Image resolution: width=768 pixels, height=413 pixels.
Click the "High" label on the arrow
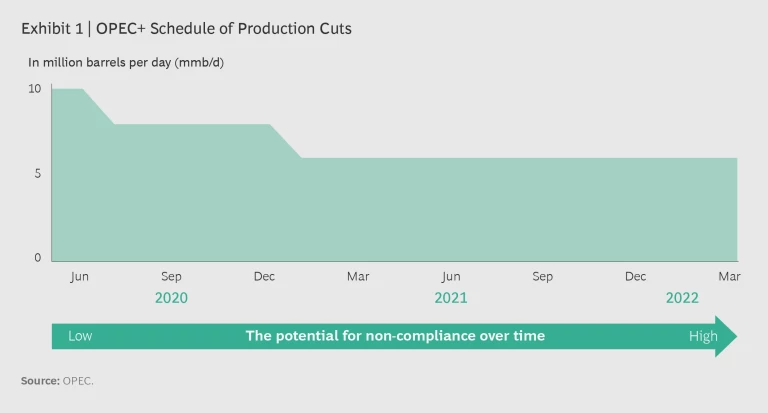pos(703,336)
